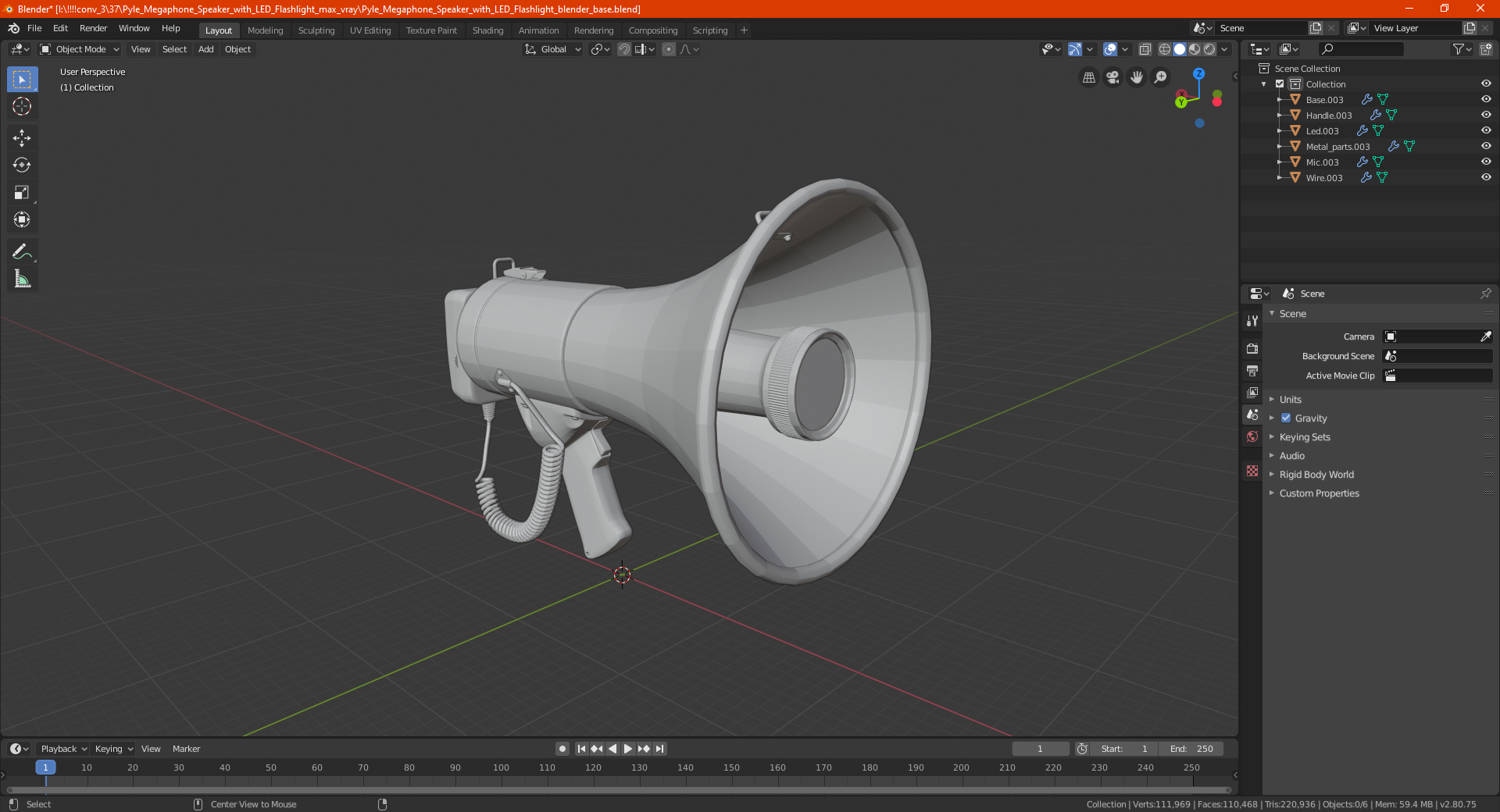Expand the Base.003 tree item
Screen dimensions: 1500x812
tap(1280, 100)
